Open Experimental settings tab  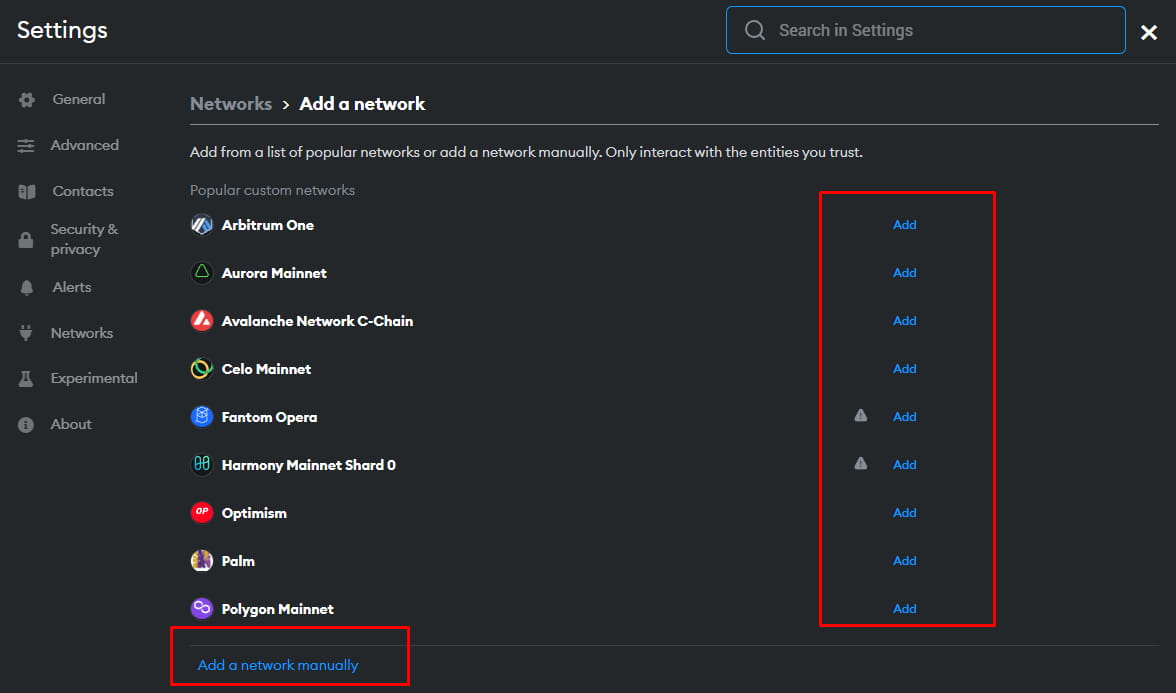[94, 378]
